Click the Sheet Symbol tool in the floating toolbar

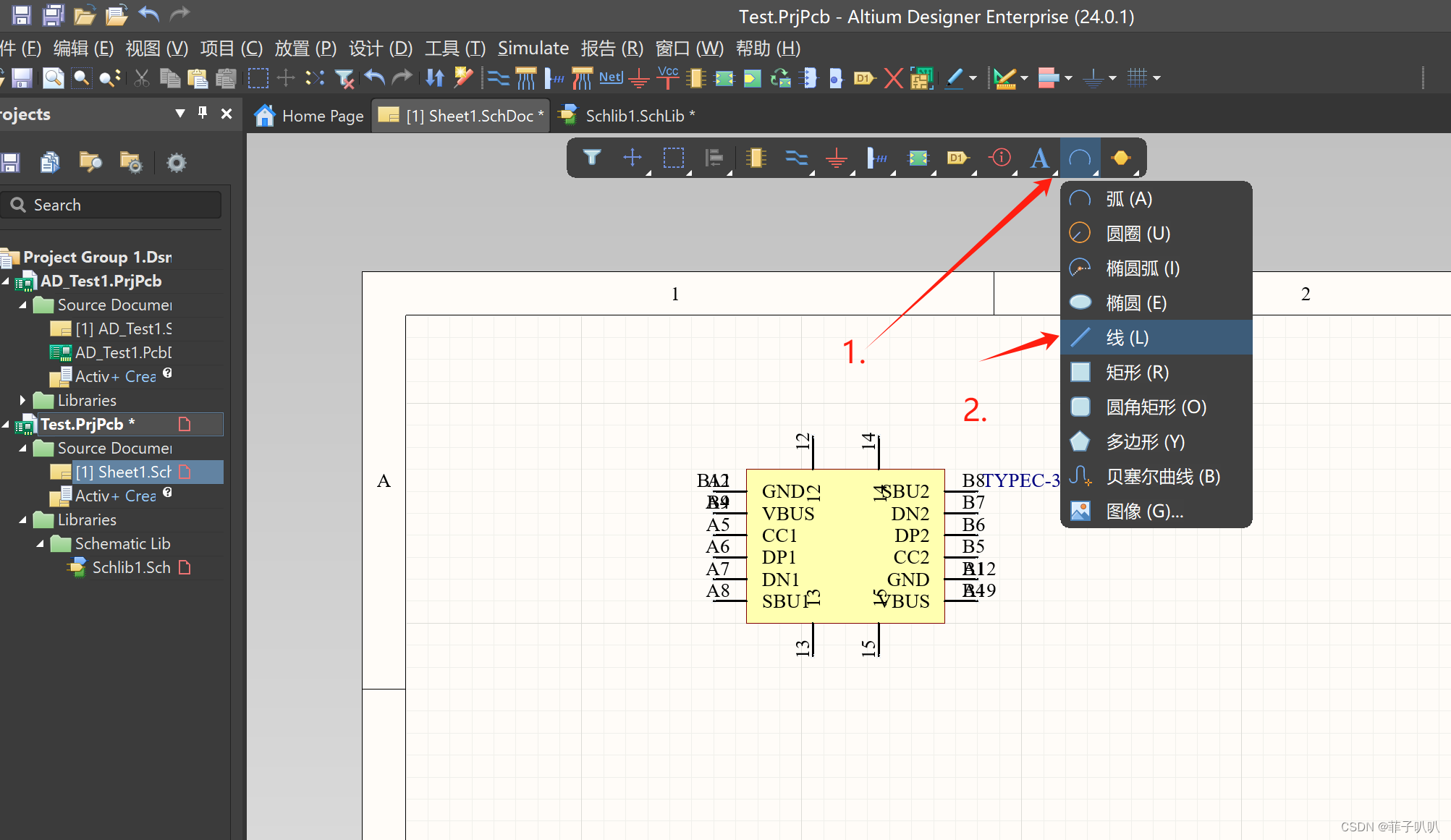[x=918, y=157]
